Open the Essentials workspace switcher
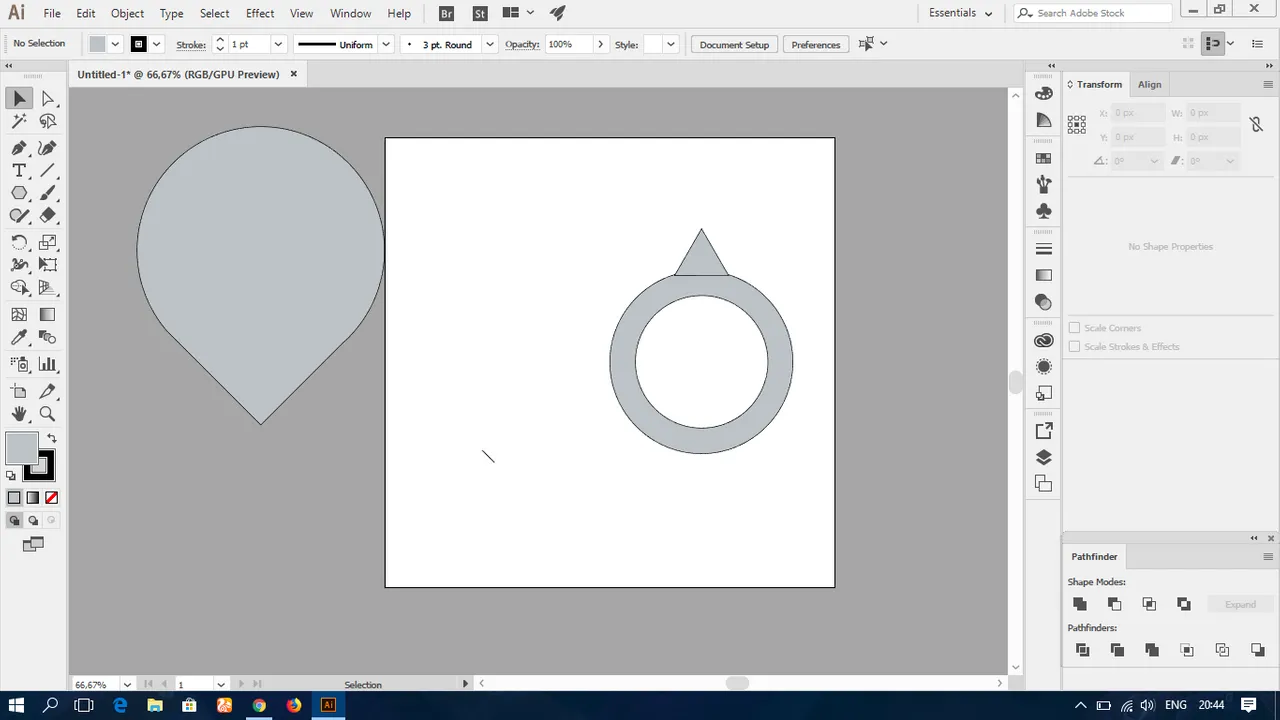This screenshot has height=720, width=1280. point(961,13)
